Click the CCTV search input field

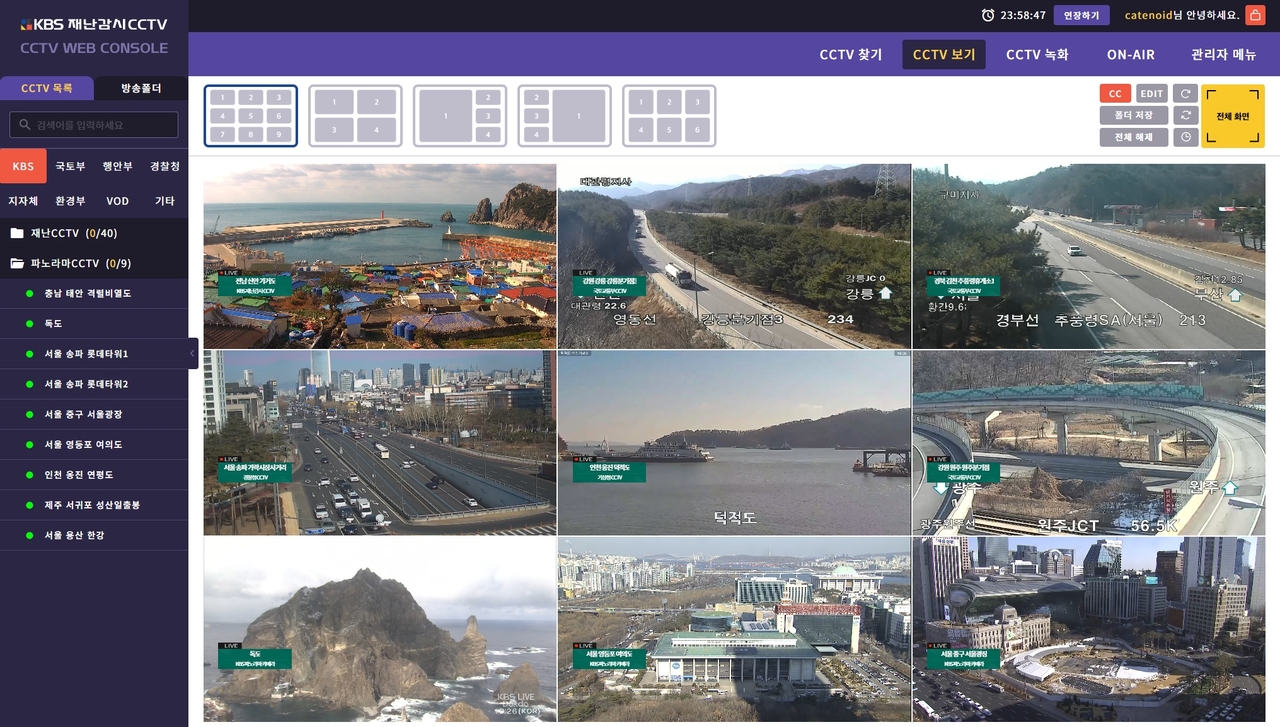pos(94,125)
